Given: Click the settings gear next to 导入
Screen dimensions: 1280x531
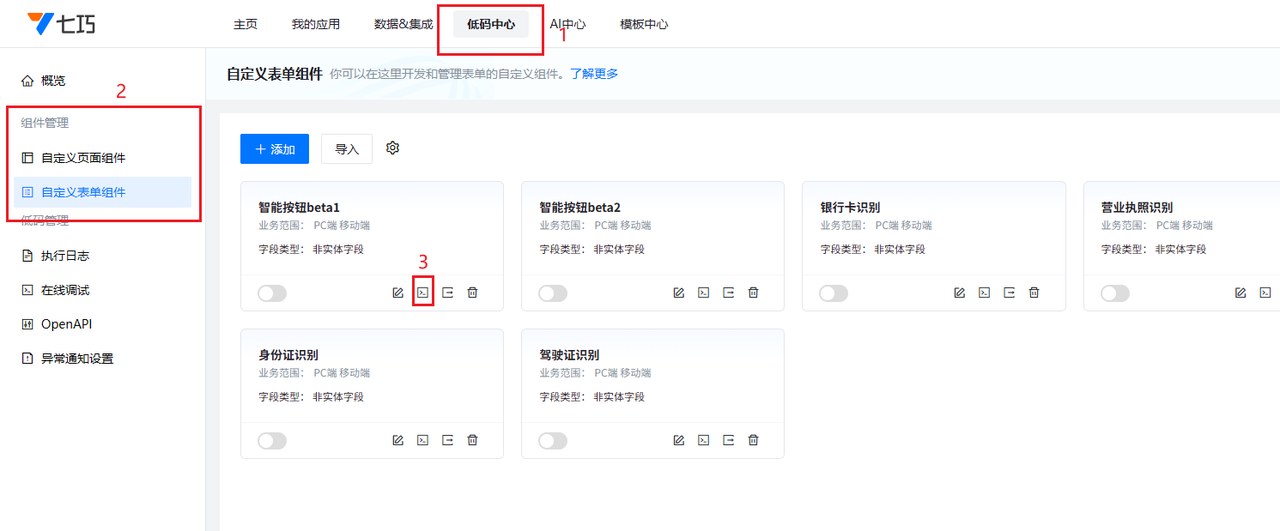Looking at the screenshot, I should point(393,148).
